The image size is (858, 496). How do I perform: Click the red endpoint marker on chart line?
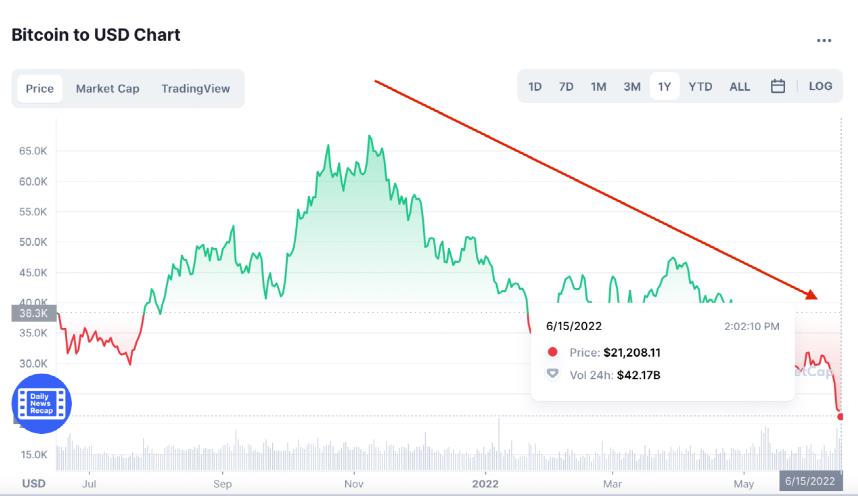click(x=840, y=416)
